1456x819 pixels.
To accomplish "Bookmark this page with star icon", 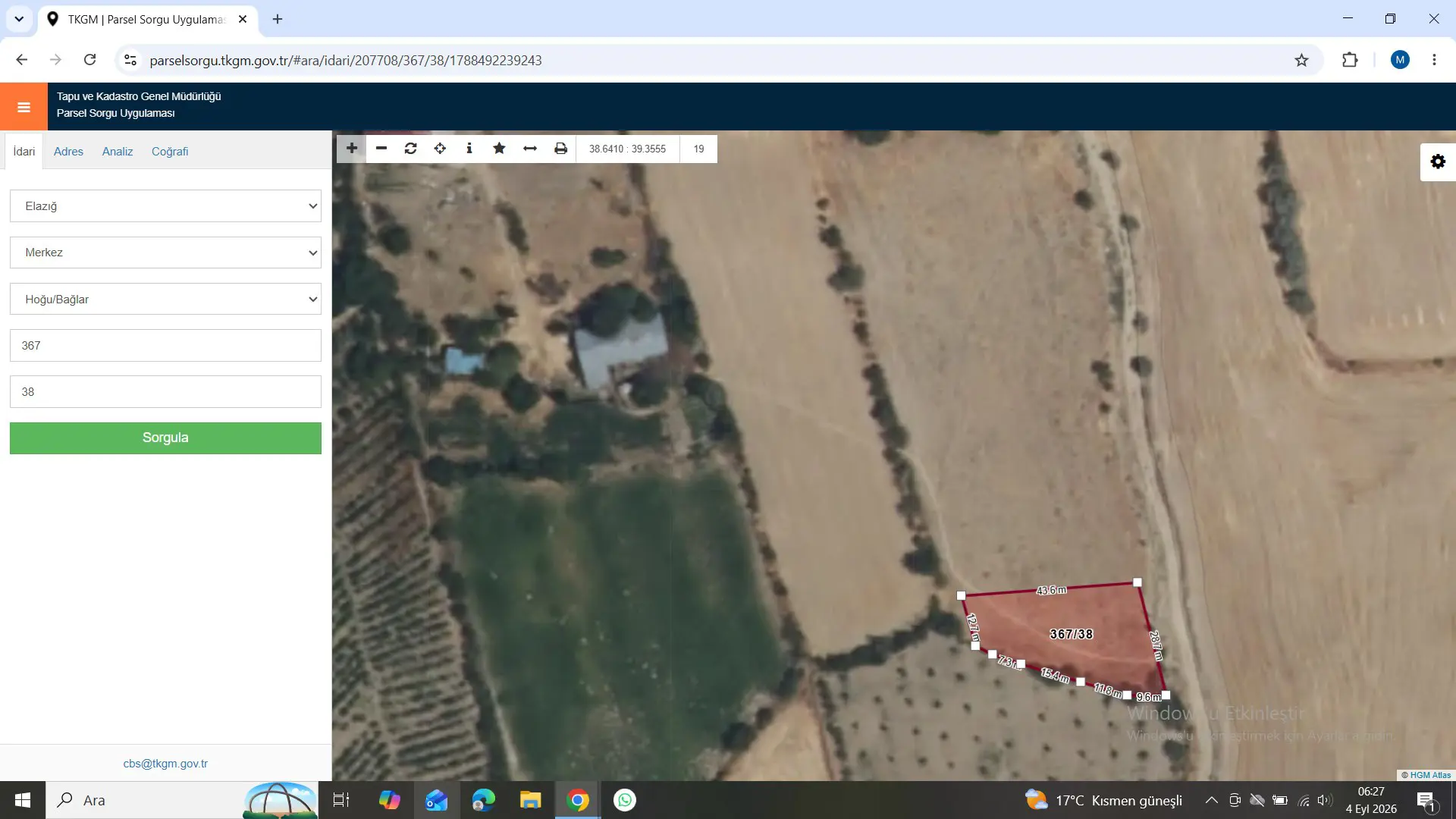I will coord(1301,60).
